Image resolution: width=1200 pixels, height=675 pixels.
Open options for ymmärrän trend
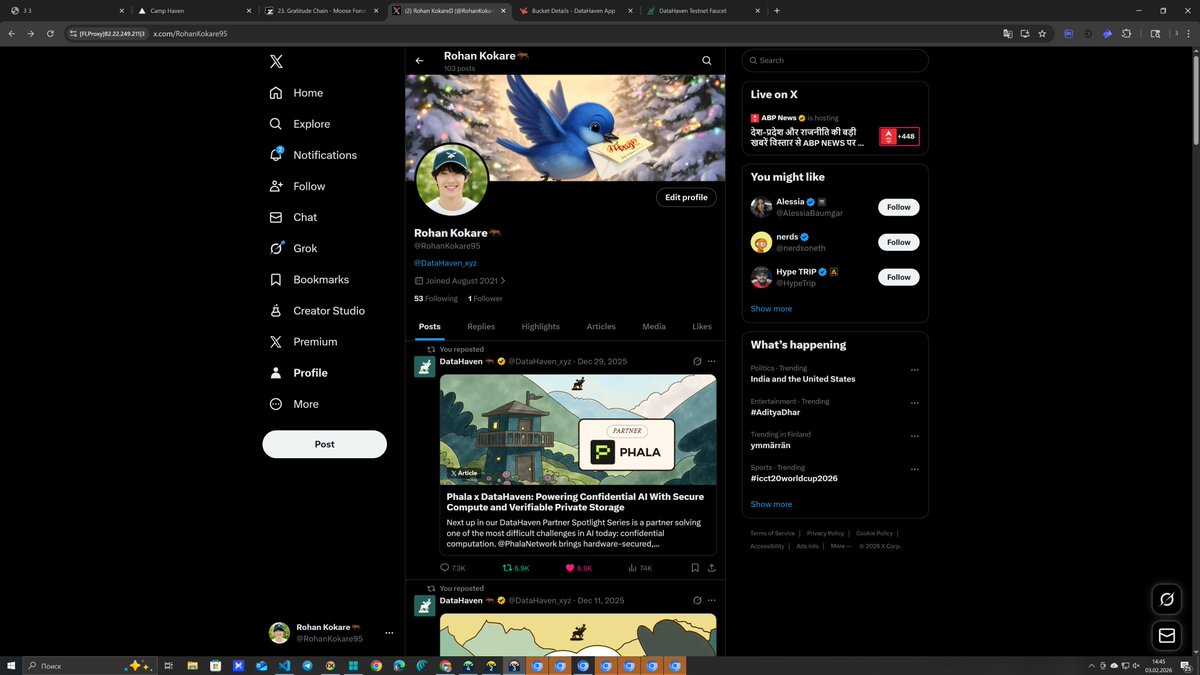[914, 436]
